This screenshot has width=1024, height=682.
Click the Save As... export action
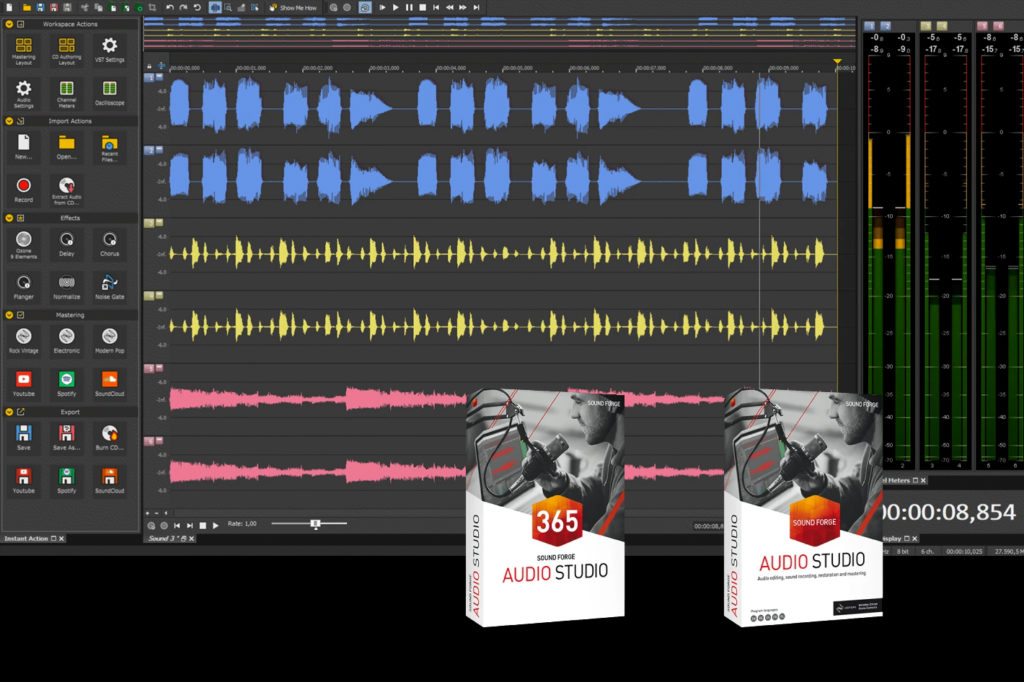tap(67, 438)
